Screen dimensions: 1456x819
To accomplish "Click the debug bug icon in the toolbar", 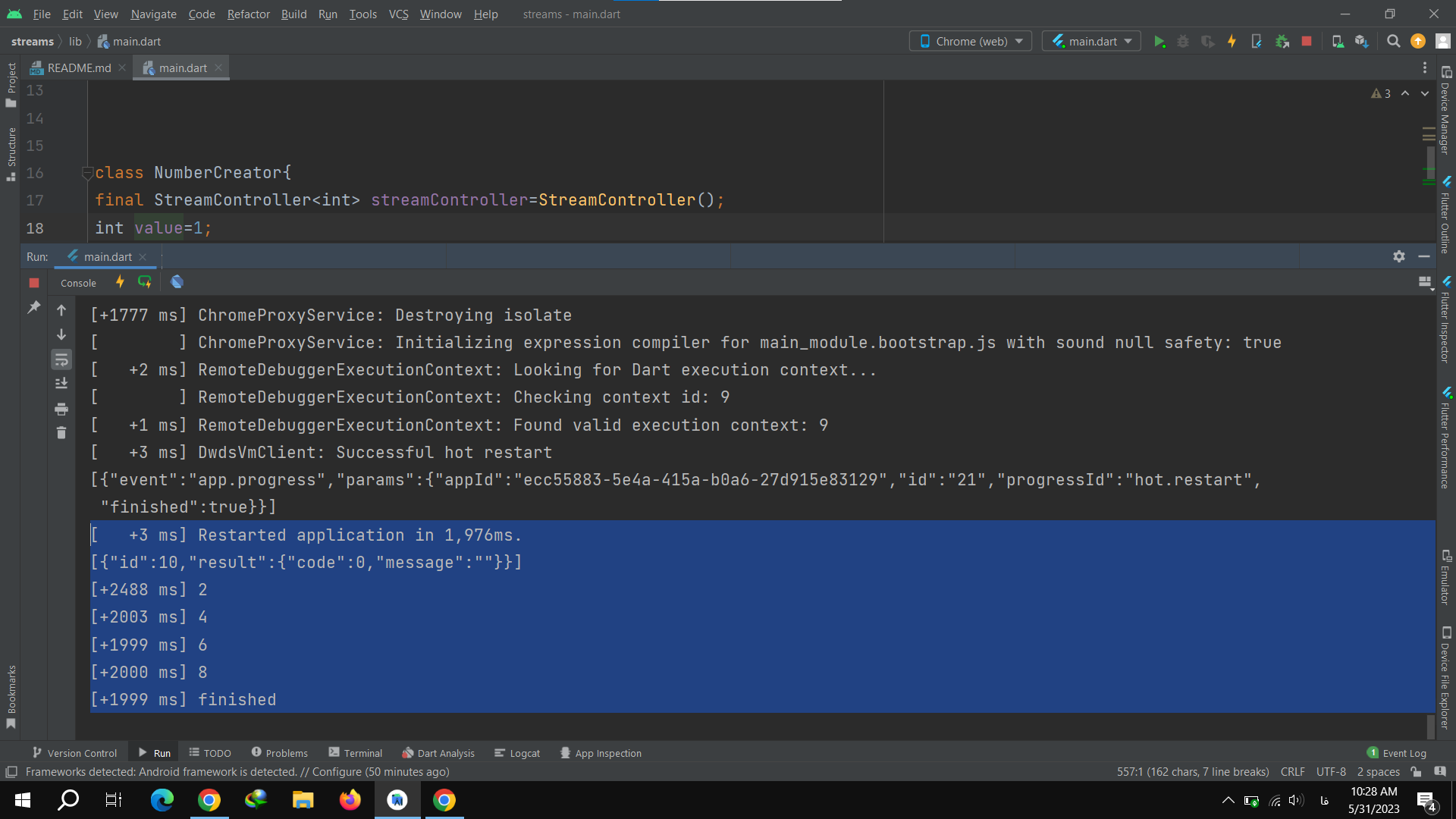I will [1183, 42].
